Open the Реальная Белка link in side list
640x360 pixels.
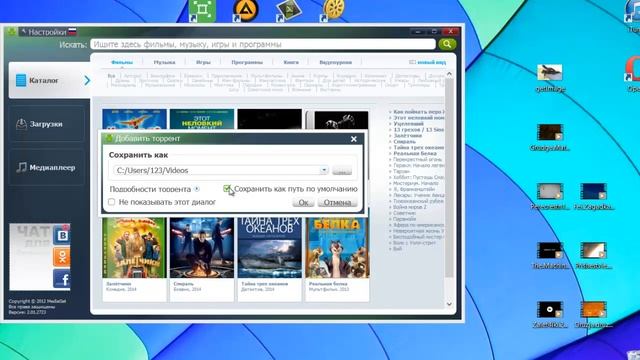[x=415, y=153]
